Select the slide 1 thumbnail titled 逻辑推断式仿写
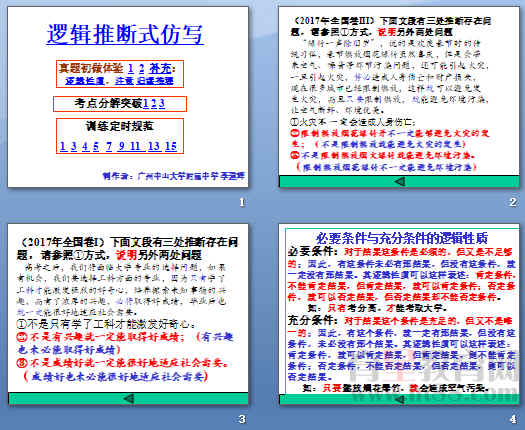The width and height of the screenshot is (525, 430). pyautogui.click(x=128, y=97)
